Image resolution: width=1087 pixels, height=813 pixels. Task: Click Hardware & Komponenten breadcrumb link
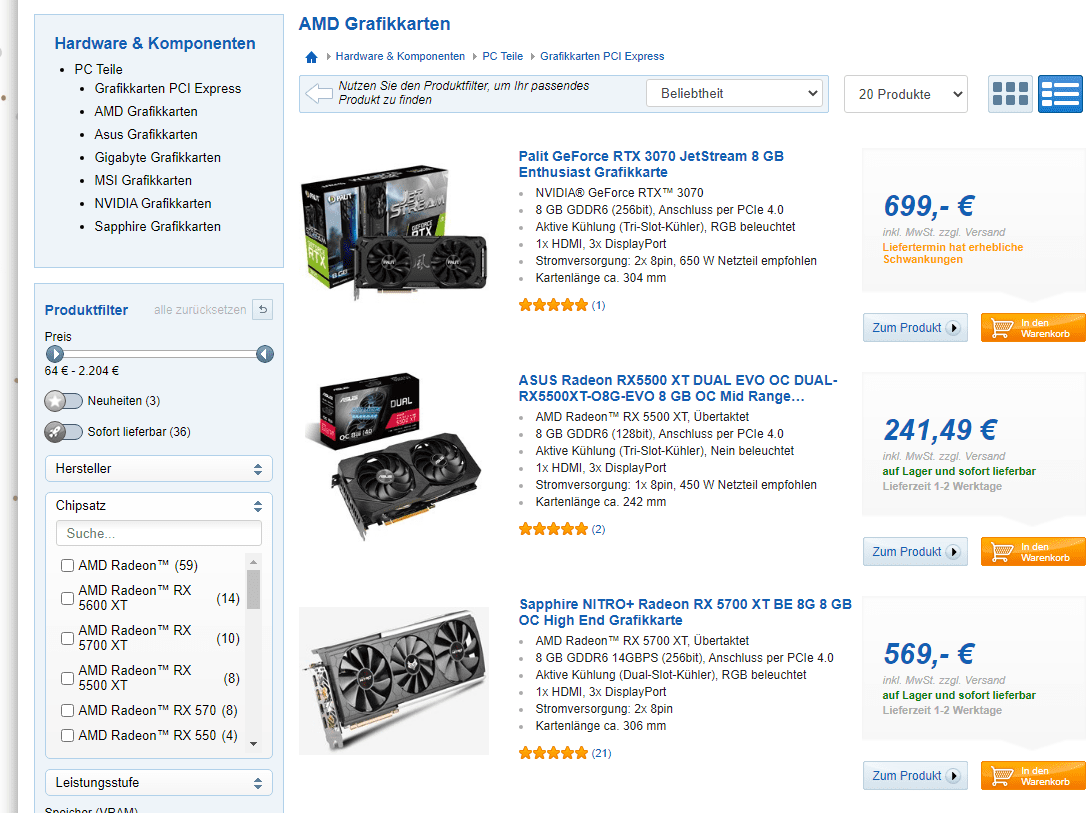click(400, 56)
